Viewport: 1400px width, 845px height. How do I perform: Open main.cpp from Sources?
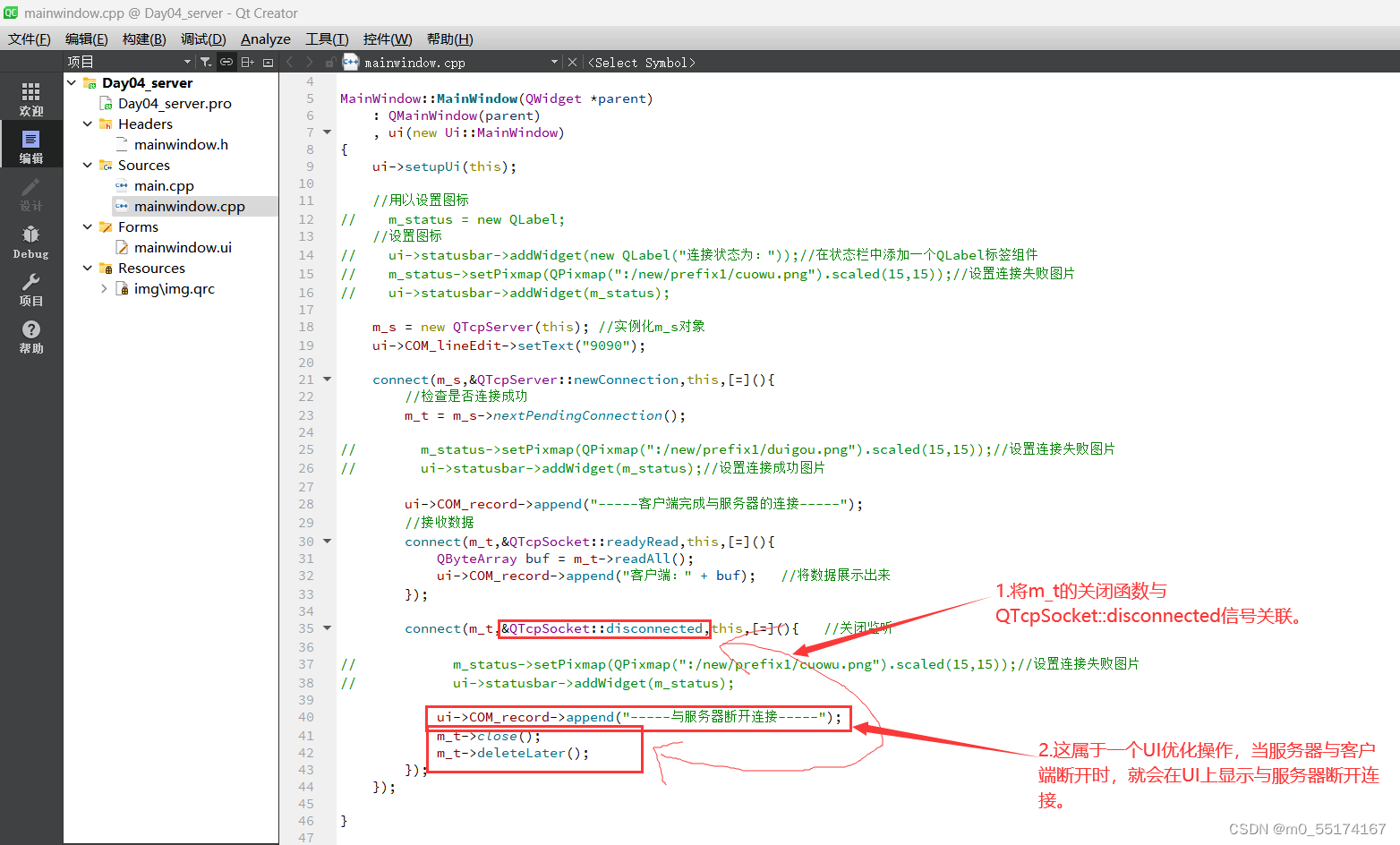164,186
